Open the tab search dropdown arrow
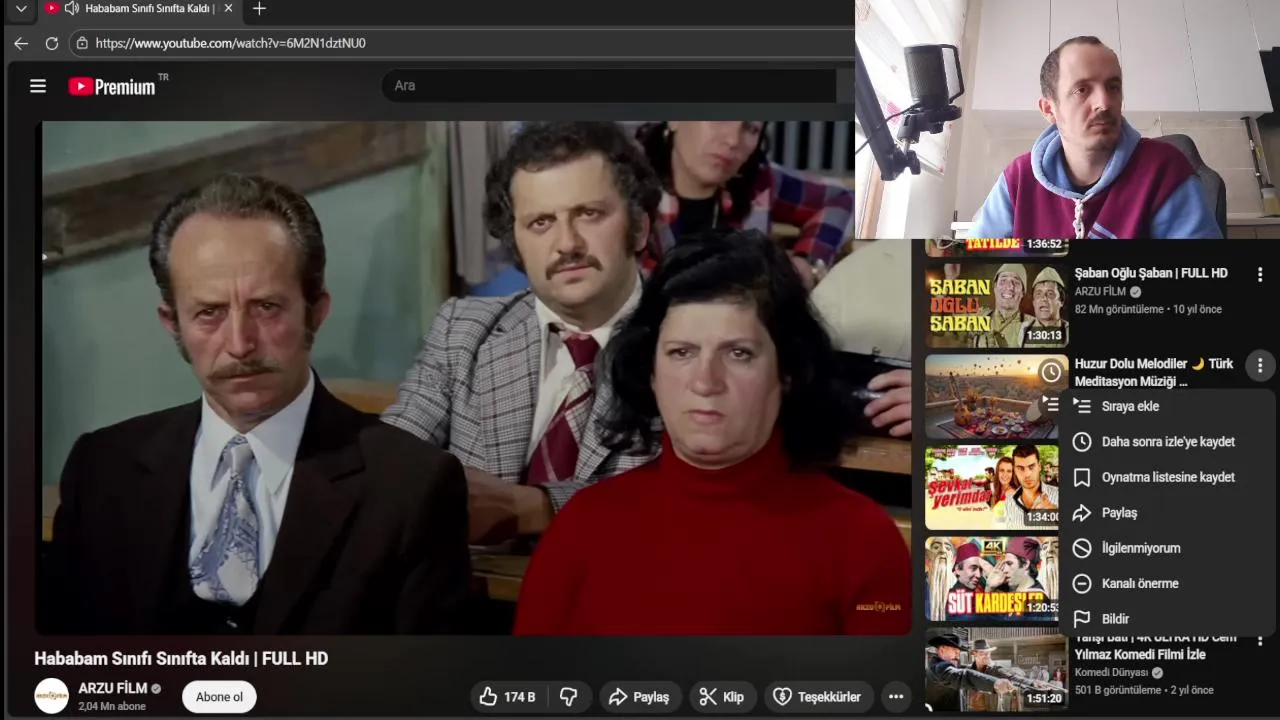1280x720 pixels. [x=21, y=9]
